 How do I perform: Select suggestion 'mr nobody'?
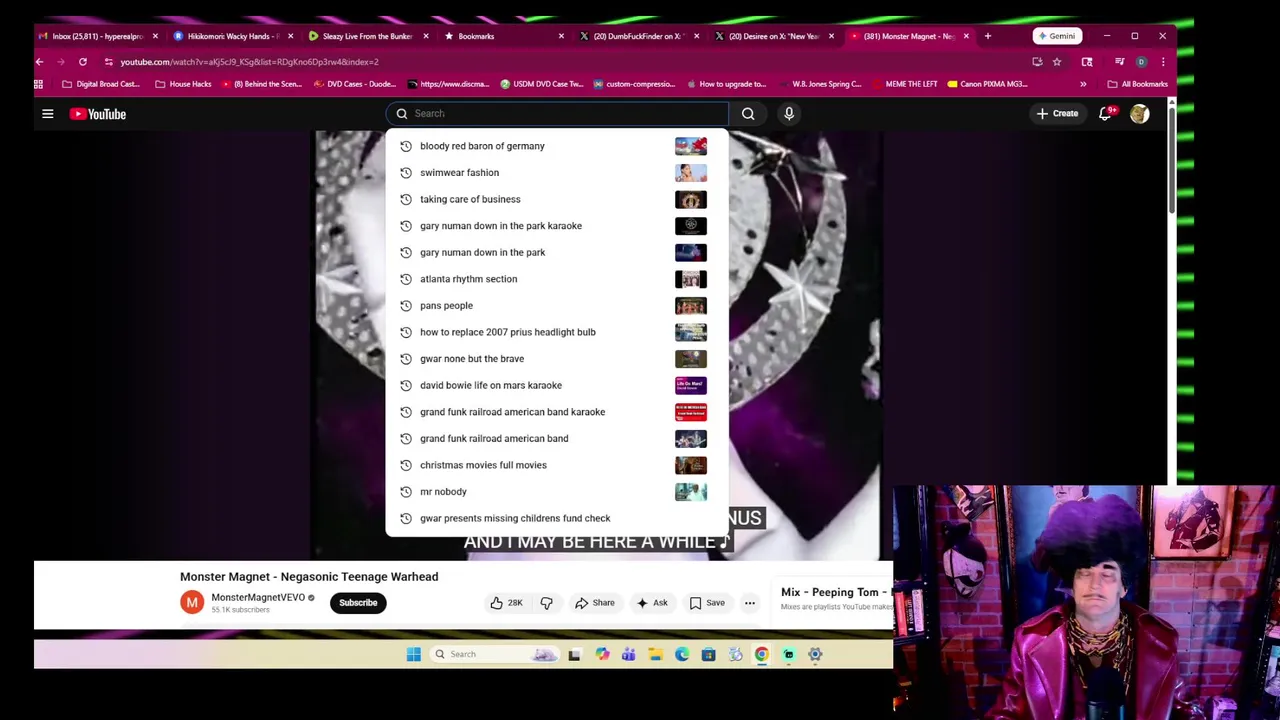point(557,492)
